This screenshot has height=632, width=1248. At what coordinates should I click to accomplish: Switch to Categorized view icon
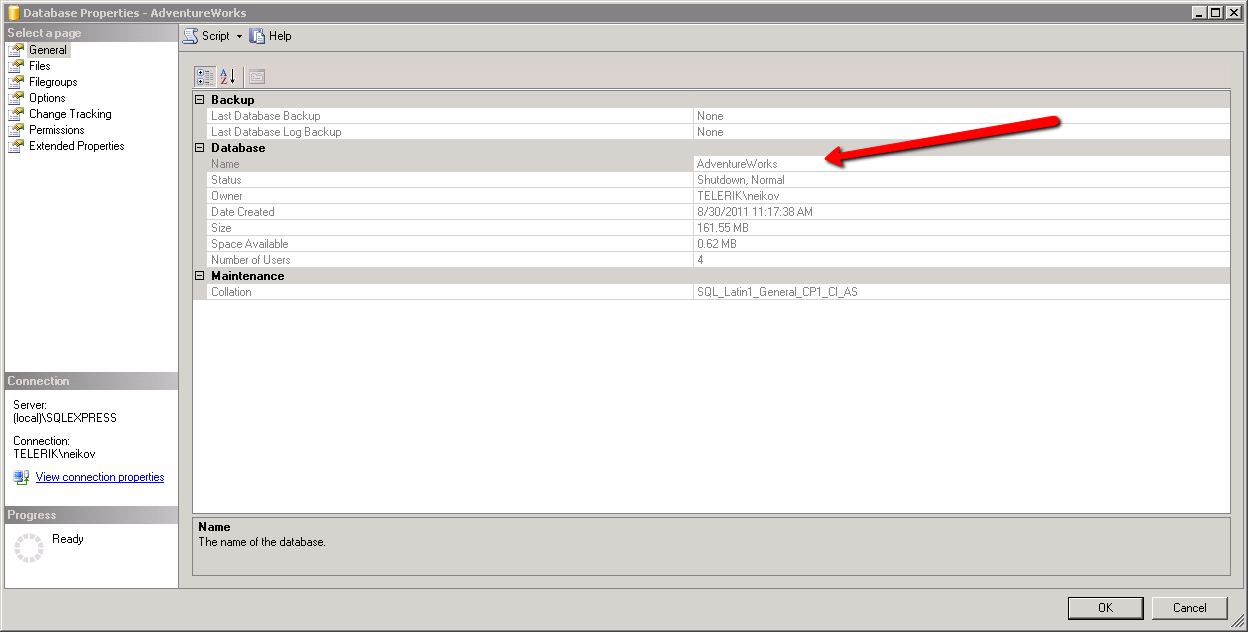coord(205,76)
